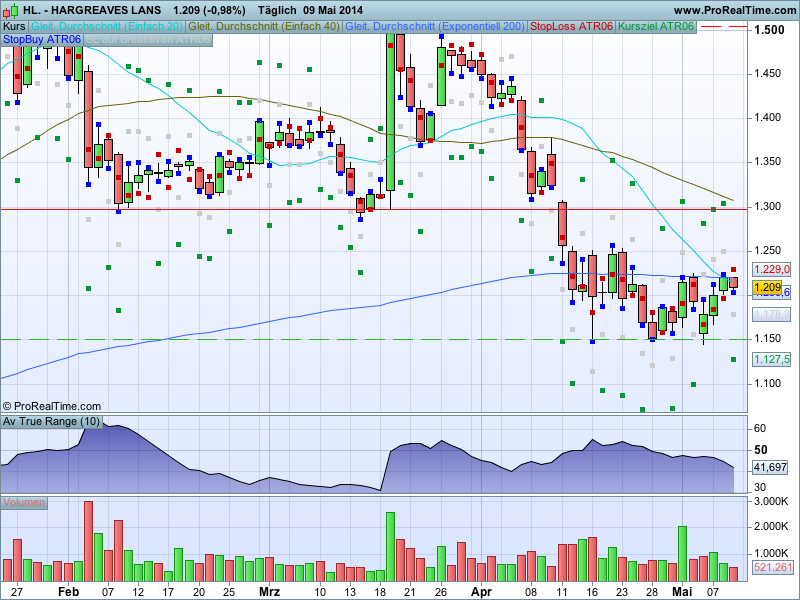Select the Av True Range (10) panel label

click(x=51, y=421)
